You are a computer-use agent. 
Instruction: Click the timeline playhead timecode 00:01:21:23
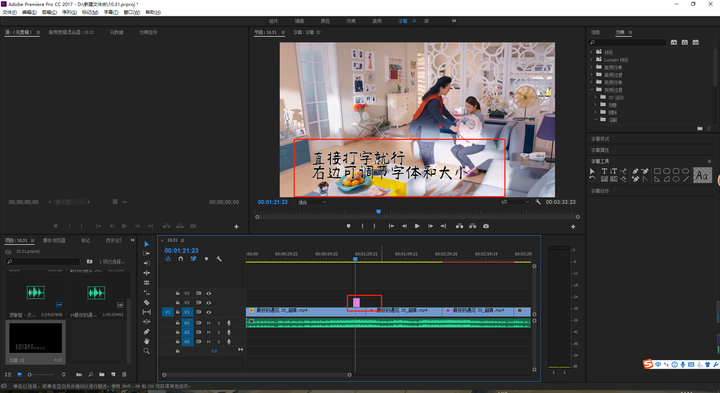tap(181, 251)
